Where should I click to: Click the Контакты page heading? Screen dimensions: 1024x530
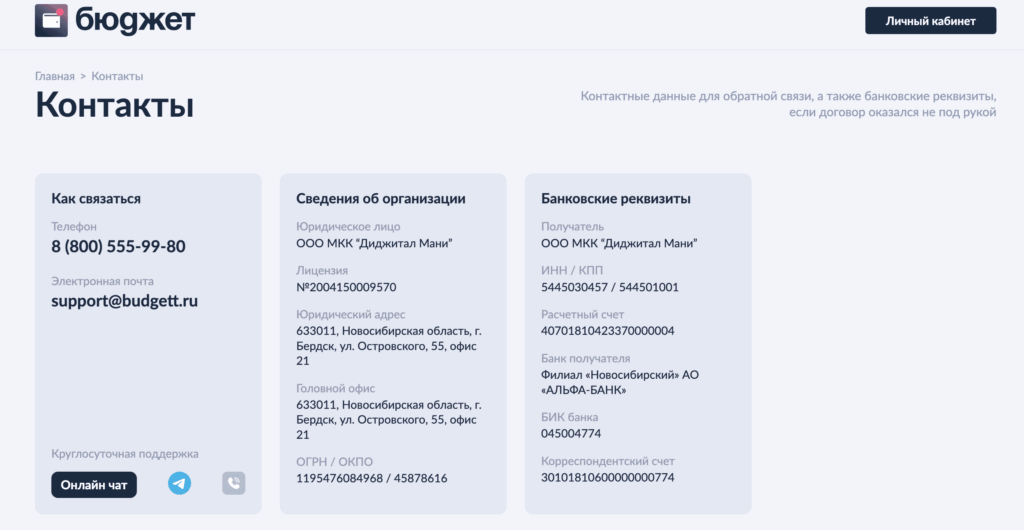coord(115,106)
